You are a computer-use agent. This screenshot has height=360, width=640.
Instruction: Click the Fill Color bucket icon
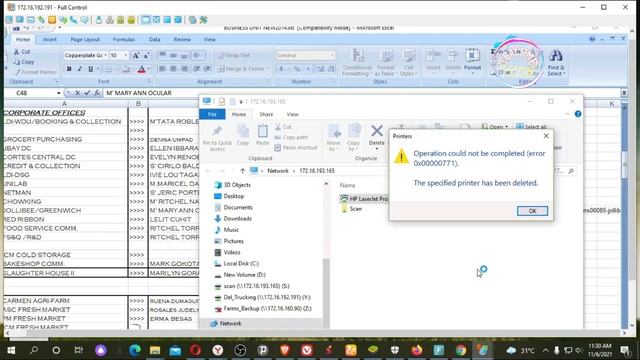point(126,69)
